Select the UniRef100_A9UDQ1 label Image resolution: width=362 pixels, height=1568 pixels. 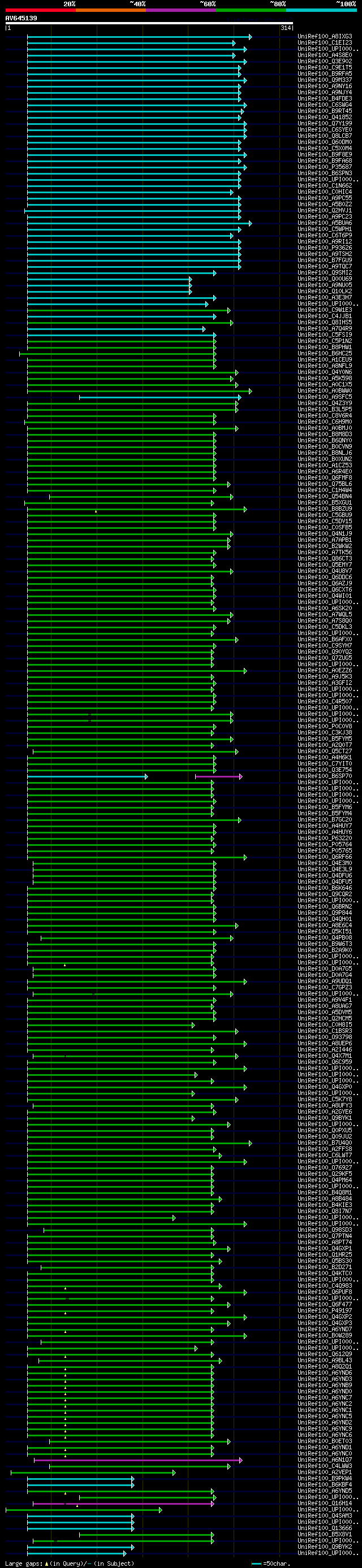(x=325, y=981)
